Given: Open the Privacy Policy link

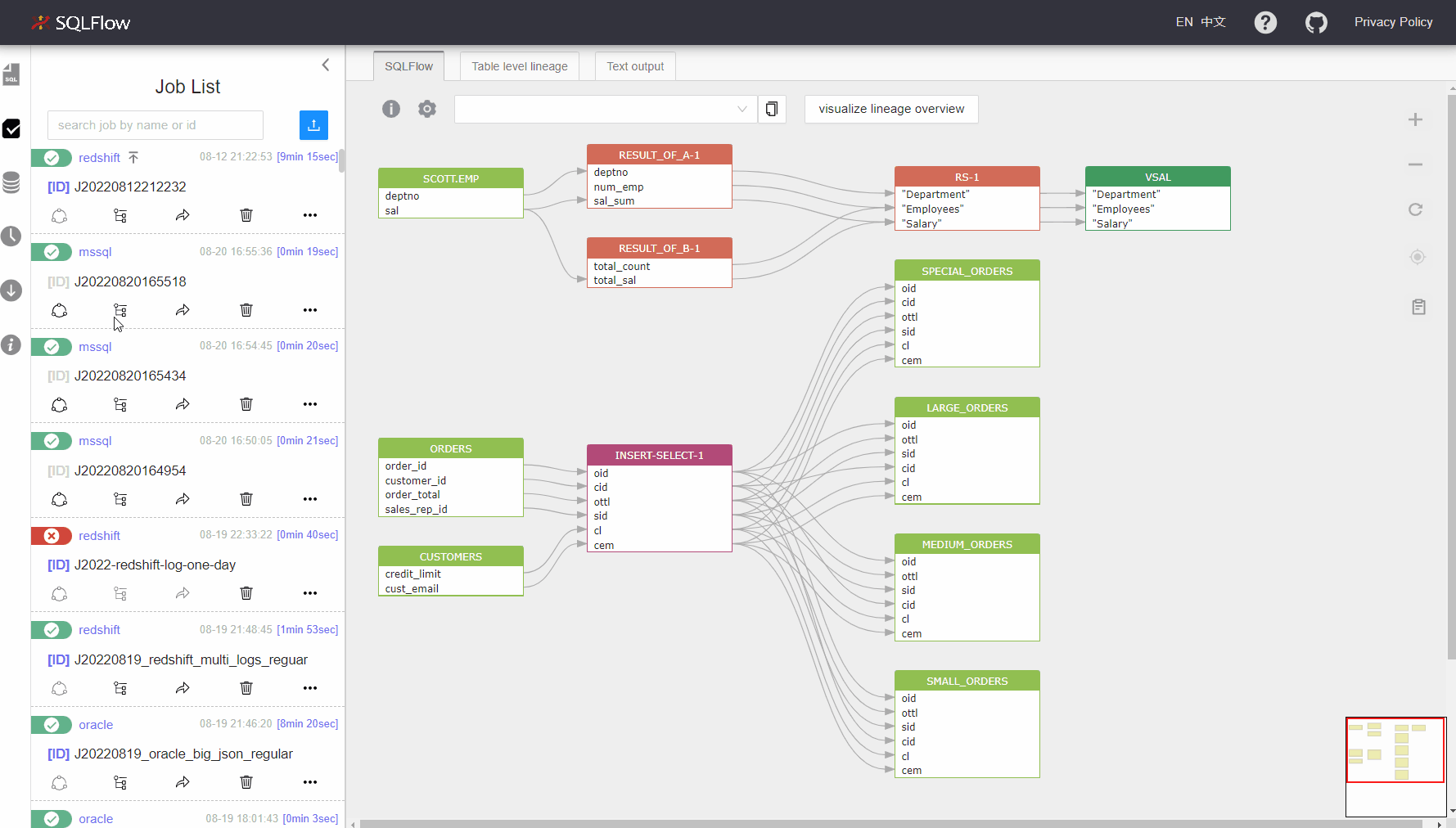Looking at the screenshot, I should [1393, 22].
